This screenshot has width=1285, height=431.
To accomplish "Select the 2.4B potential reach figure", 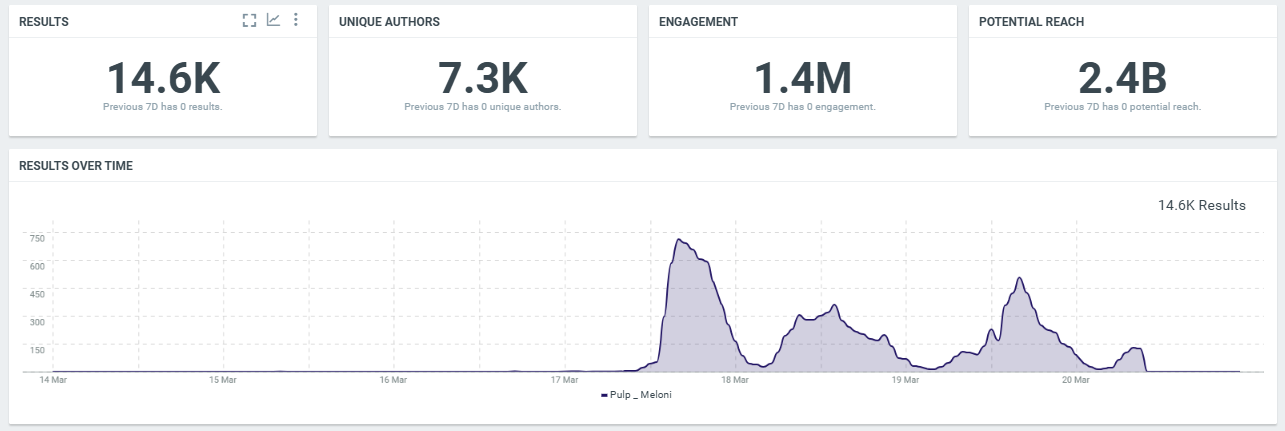I will [1122, 78].
